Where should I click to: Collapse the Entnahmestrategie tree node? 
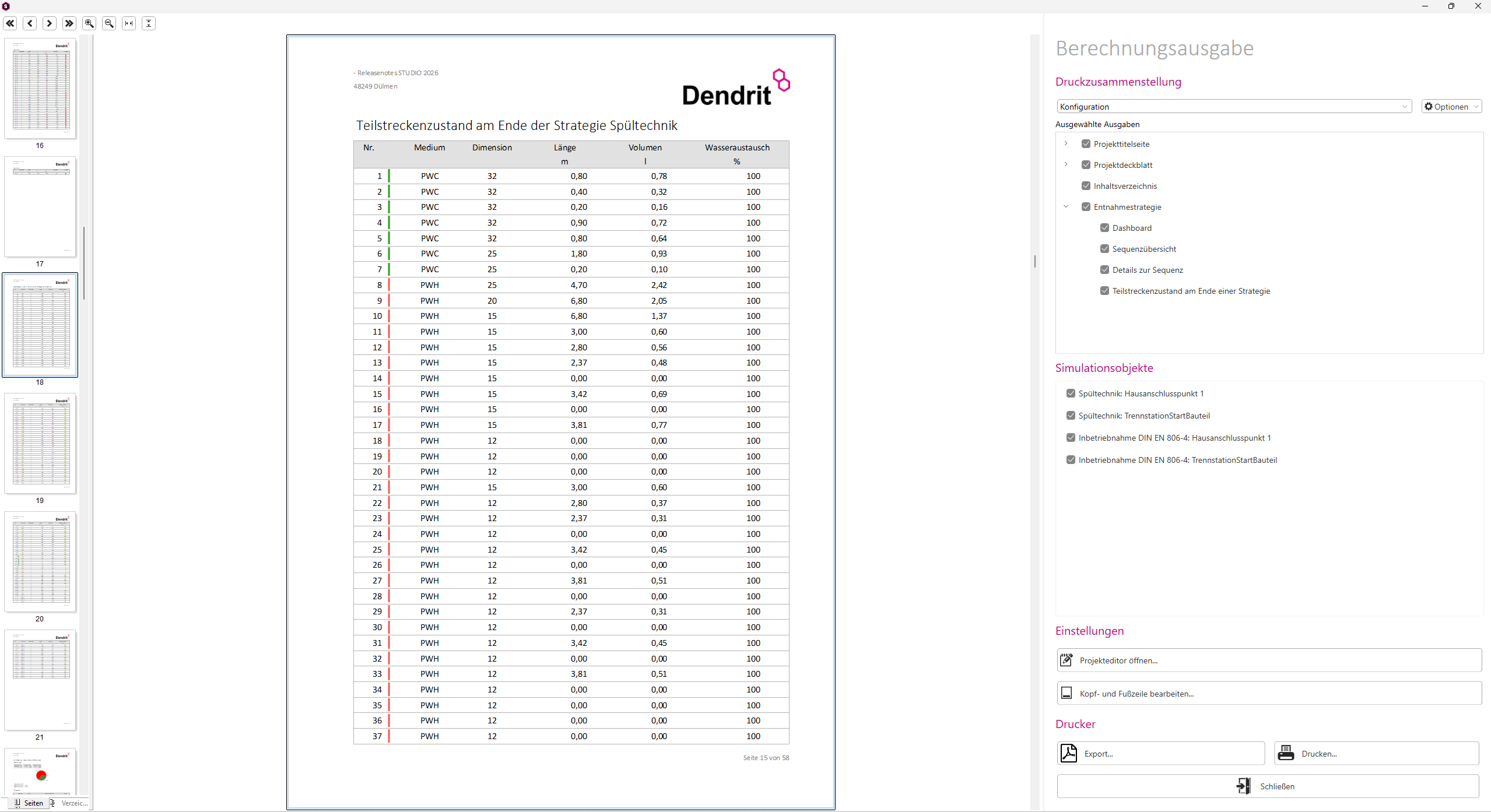point(1066,206)
